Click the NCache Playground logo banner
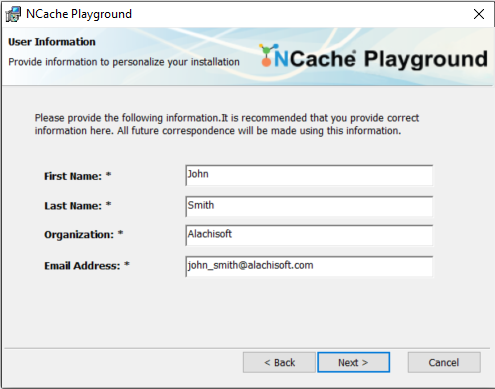The width and height of the screenshot is (495, 389). 373,57
